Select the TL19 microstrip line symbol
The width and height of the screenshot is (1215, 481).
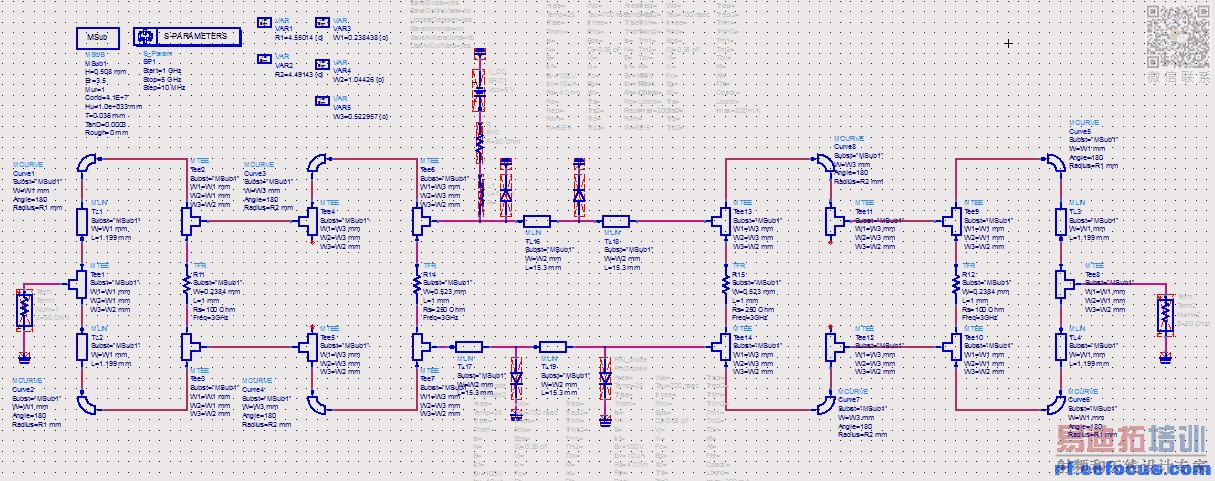[553, 347]
